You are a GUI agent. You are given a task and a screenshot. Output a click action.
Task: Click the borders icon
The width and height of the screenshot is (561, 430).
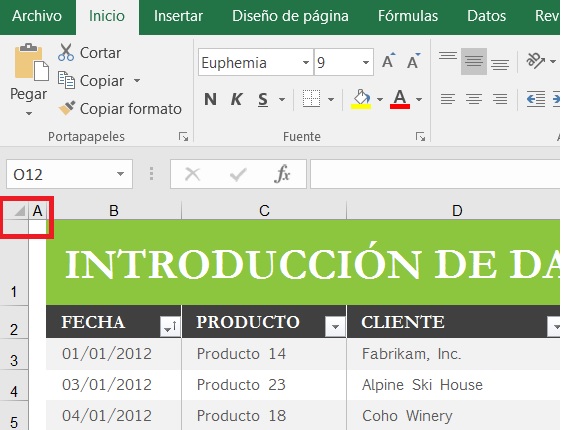click(311, 99)
